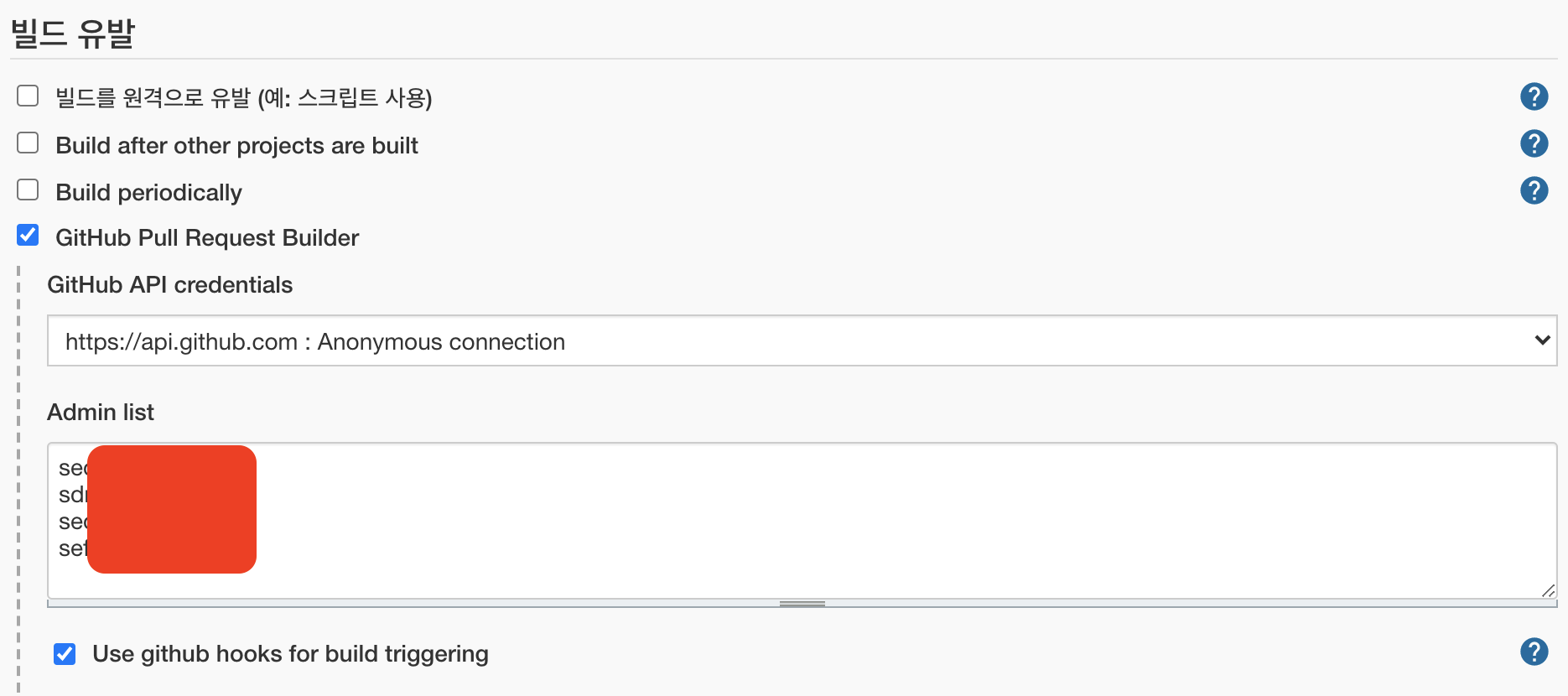Image resolution: width=1568 pixels, height=696 pixels.
Task: Click the "Admin list" label
Action: pos(101,412)
